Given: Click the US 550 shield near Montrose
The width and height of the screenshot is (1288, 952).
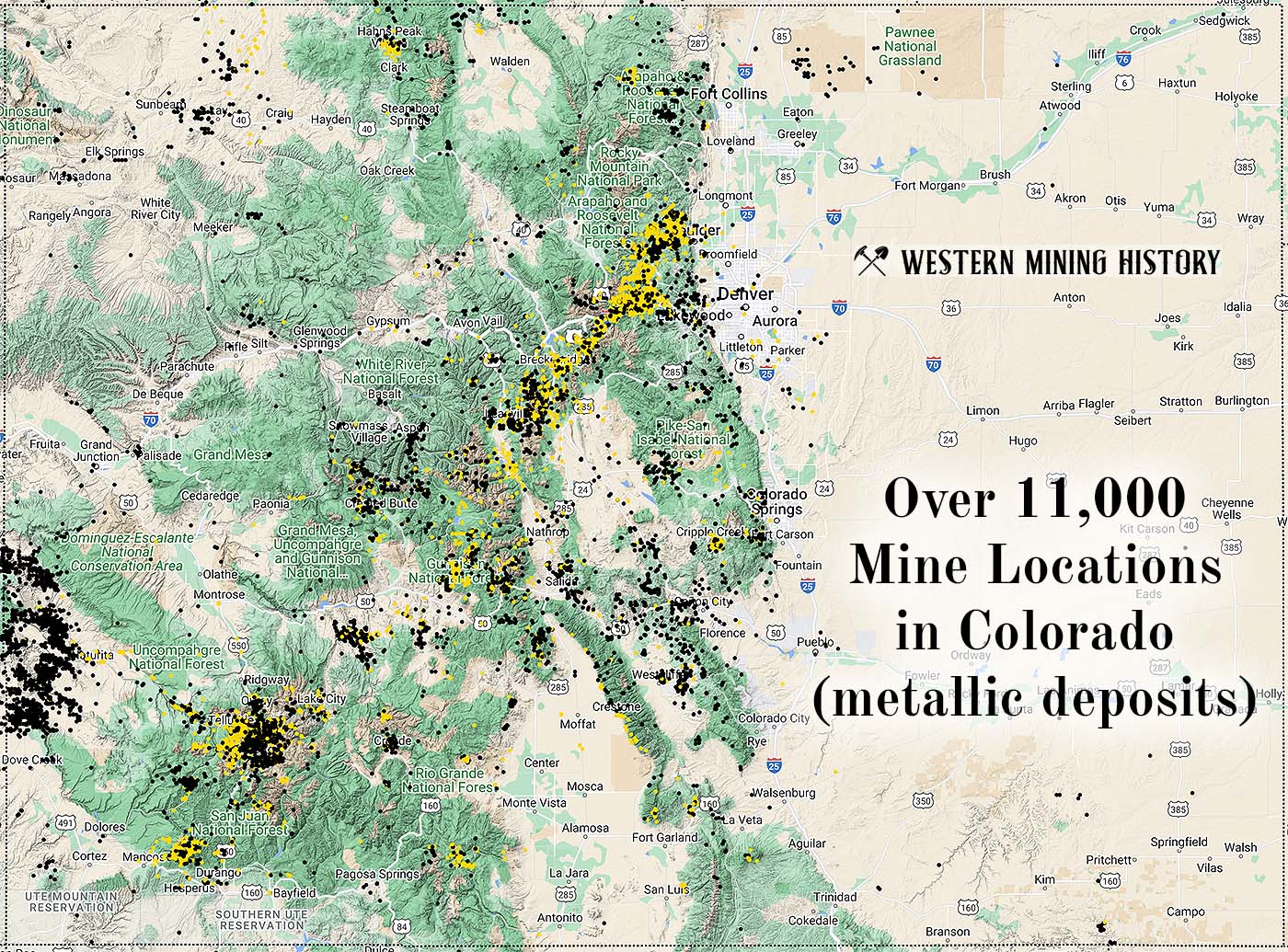Looking at the screenshot, I should click(x=239, y=646).
